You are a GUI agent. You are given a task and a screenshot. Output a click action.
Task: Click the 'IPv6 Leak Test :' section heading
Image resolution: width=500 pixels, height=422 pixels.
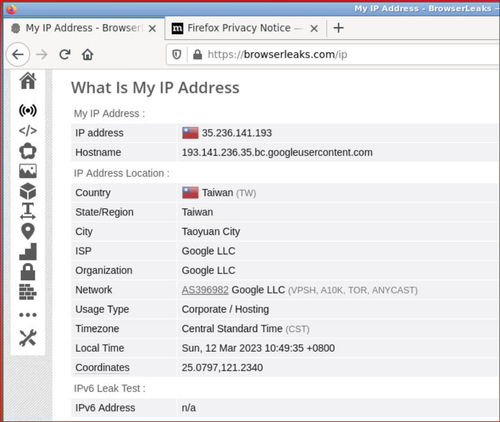tap(110, 389)
